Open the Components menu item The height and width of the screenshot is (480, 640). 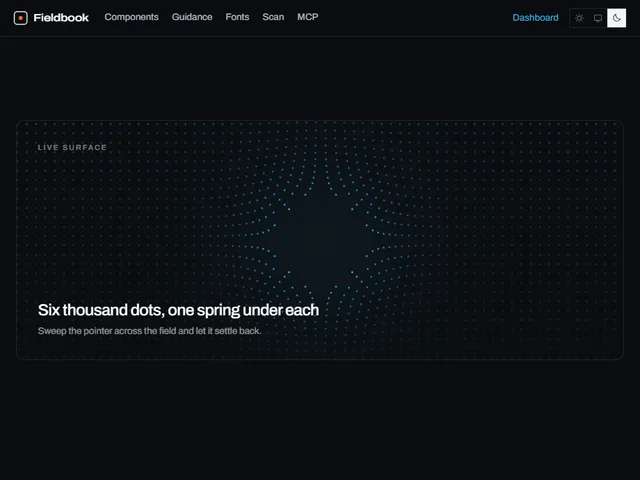click(131, 17)
